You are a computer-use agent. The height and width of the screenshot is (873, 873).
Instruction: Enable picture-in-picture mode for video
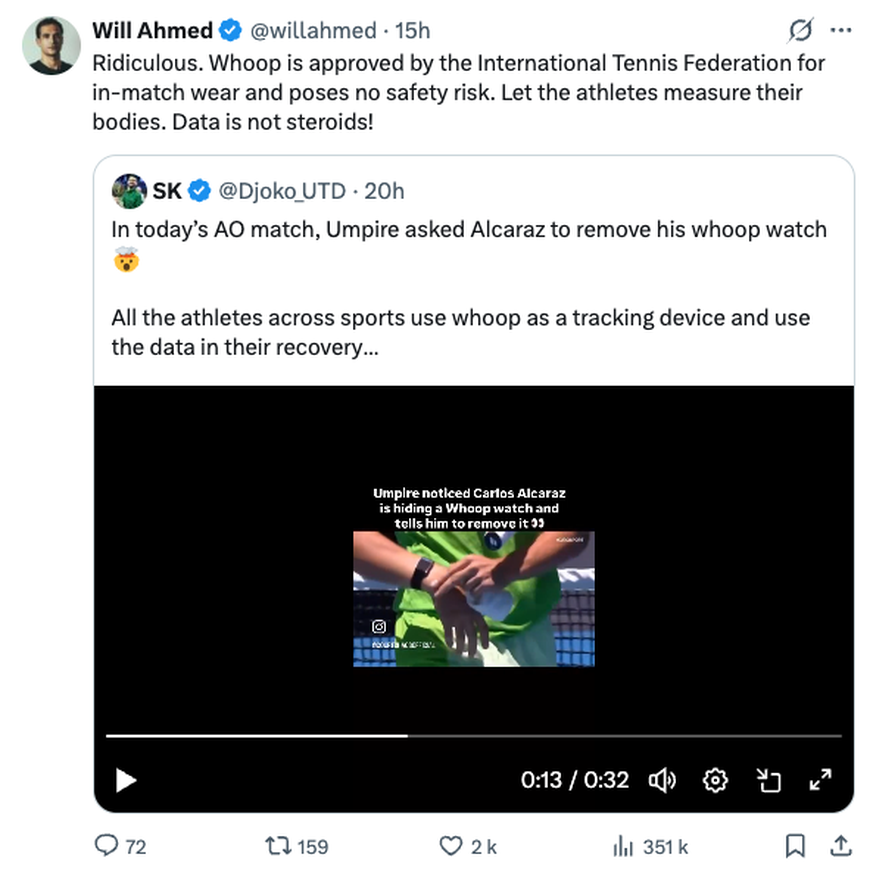(x=768, y=780)
